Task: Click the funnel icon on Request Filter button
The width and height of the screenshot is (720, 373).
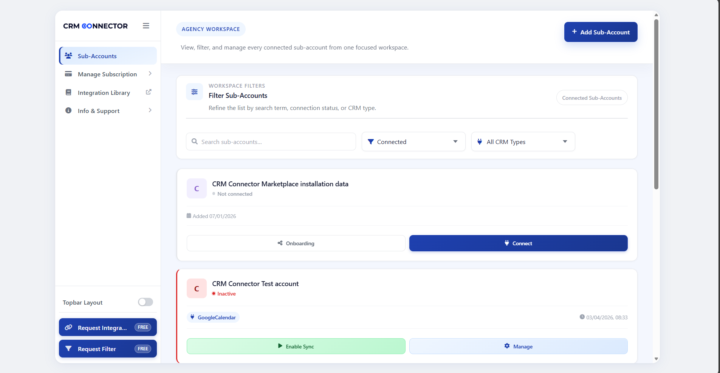Action: point(68,349)
